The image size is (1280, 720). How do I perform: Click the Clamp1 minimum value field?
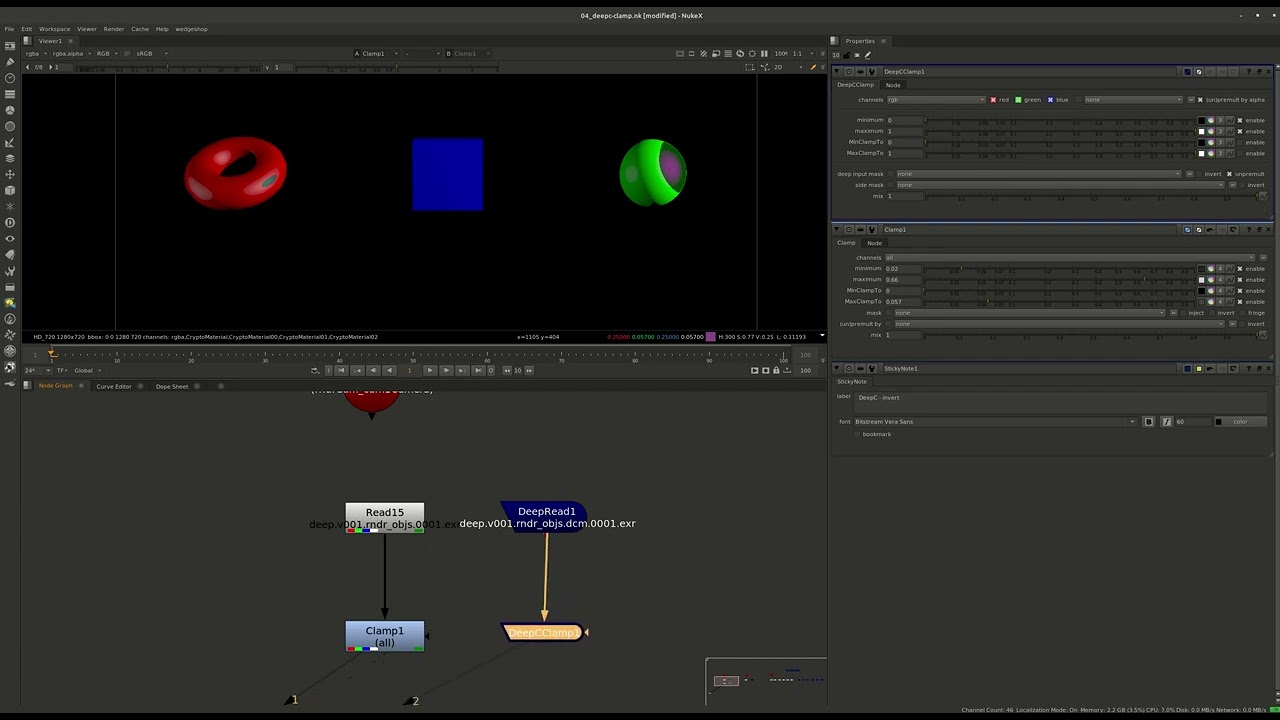point(903,269)
